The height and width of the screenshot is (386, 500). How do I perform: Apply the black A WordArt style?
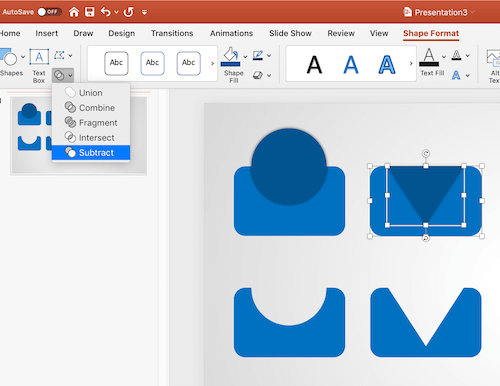point(314,65)
